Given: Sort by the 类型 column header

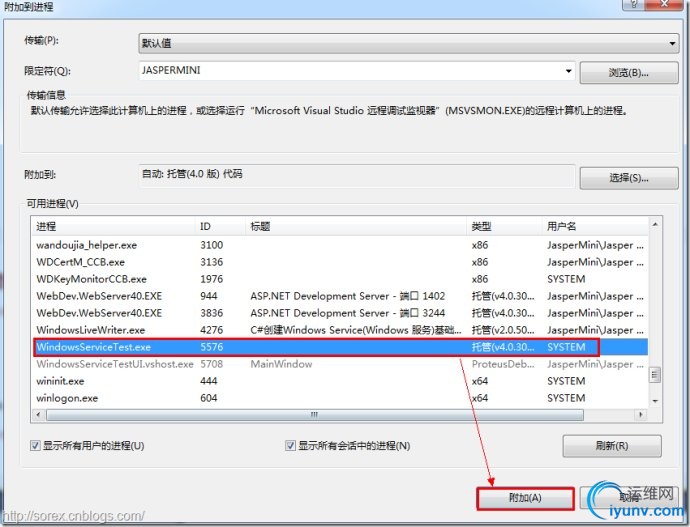Looking at the screenshot, I should click(504, 226).
